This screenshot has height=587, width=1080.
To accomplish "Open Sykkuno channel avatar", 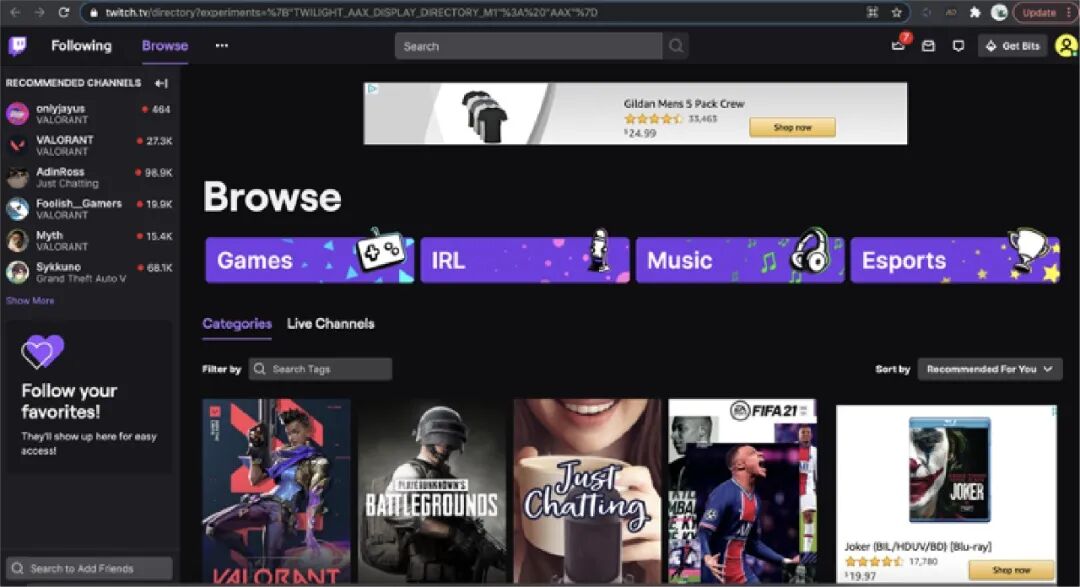I will [17, 272].
